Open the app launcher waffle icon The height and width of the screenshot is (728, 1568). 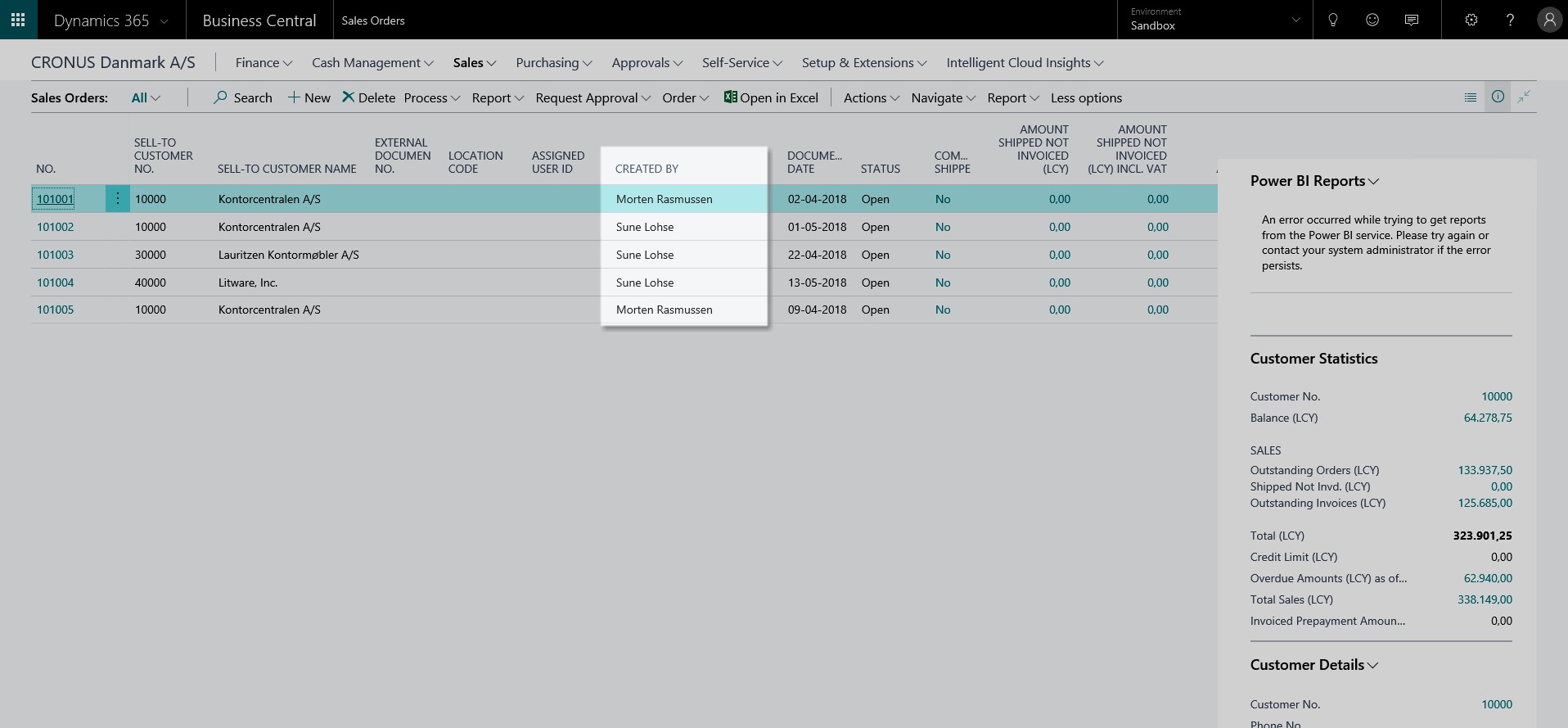(18, 20)
